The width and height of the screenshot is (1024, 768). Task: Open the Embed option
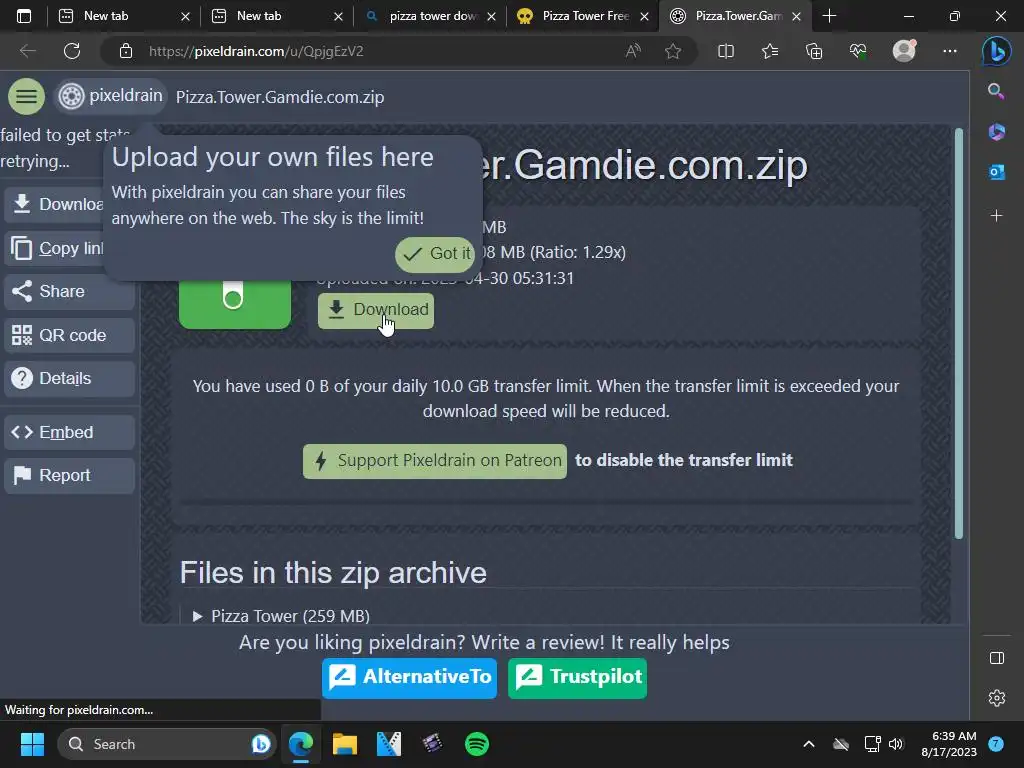click(x=69, y=432)
